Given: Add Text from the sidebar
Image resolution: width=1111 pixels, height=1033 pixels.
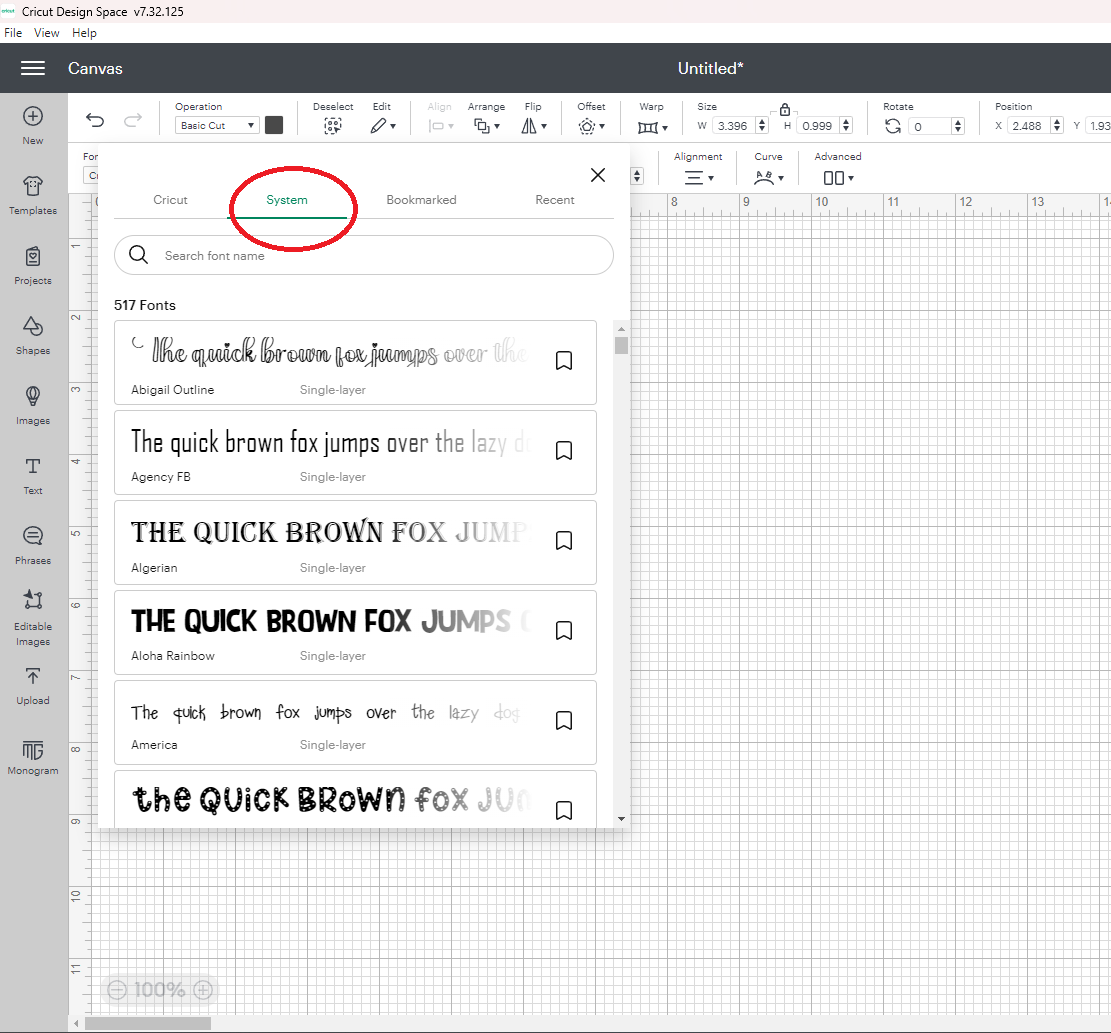Looking at the screenshot, I should coord(33,476).
